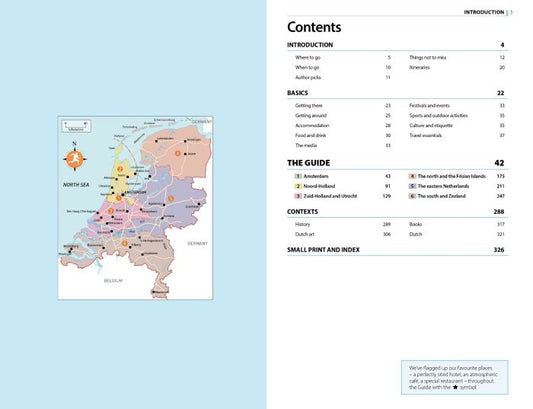The width and height of the screenshot is (533, 409).
Task: Click the page number 42 beside THE GUIDE
Action: [499, 163]
